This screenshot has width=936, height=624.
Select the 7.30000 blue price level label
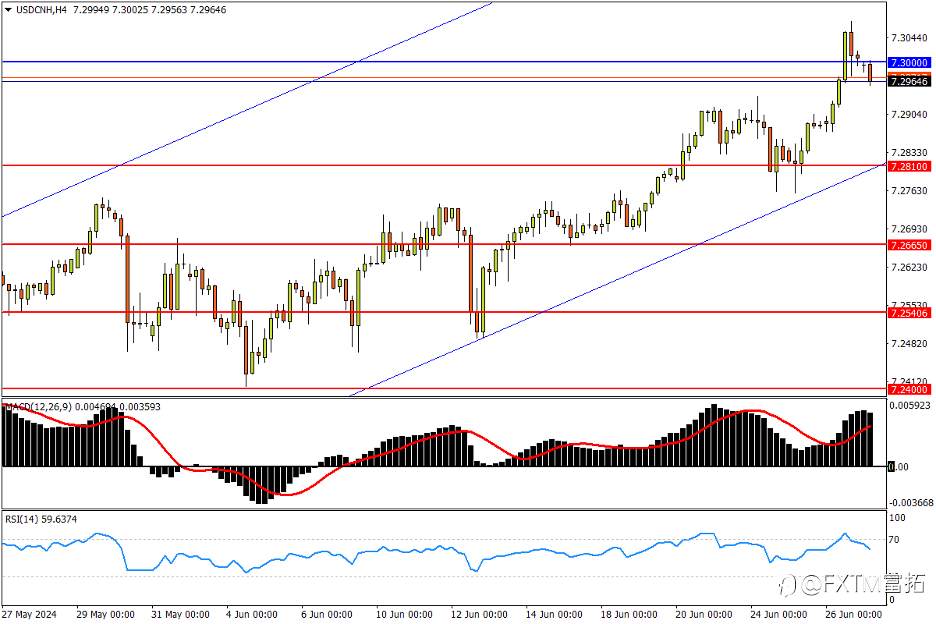(x=909, y=63)
